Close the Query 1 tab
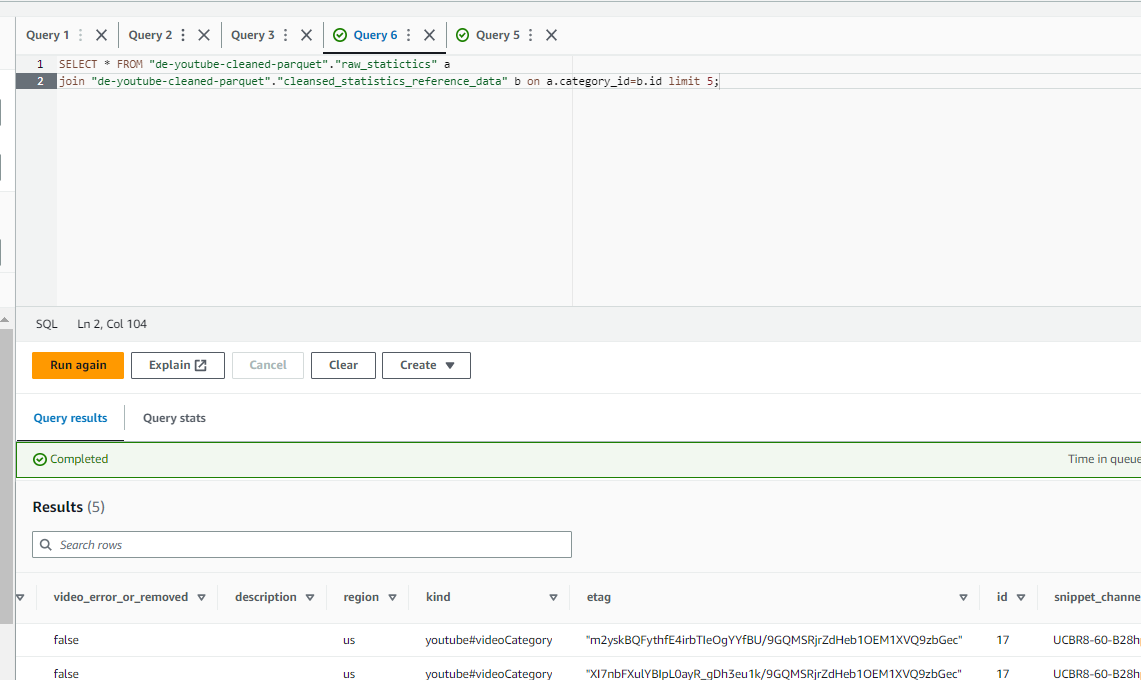The height and width of the screenshot is (680, 1141). [100, 34]
